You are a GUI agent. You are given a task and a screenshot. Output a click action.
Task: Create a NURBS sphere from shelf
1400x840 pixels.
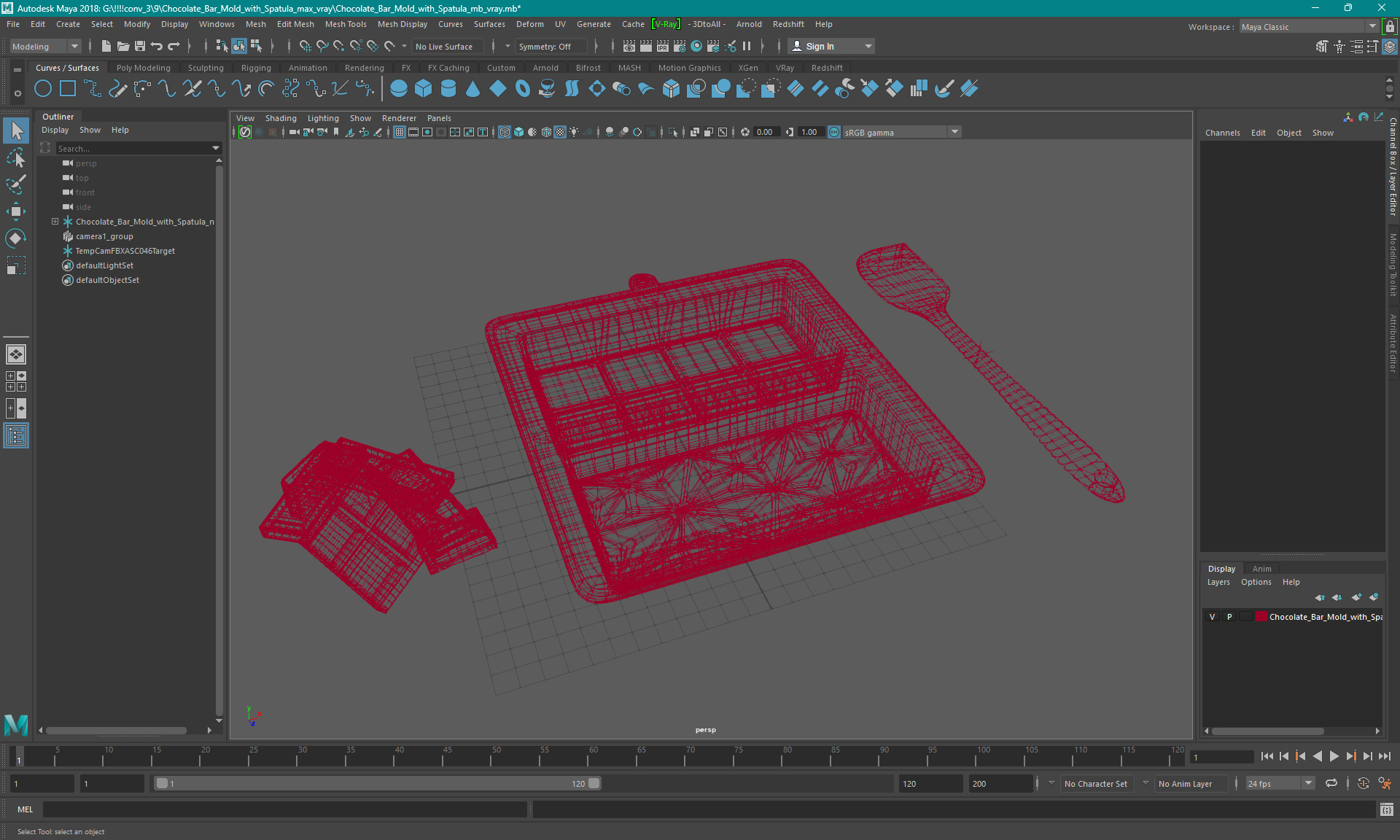coord(399,89)
